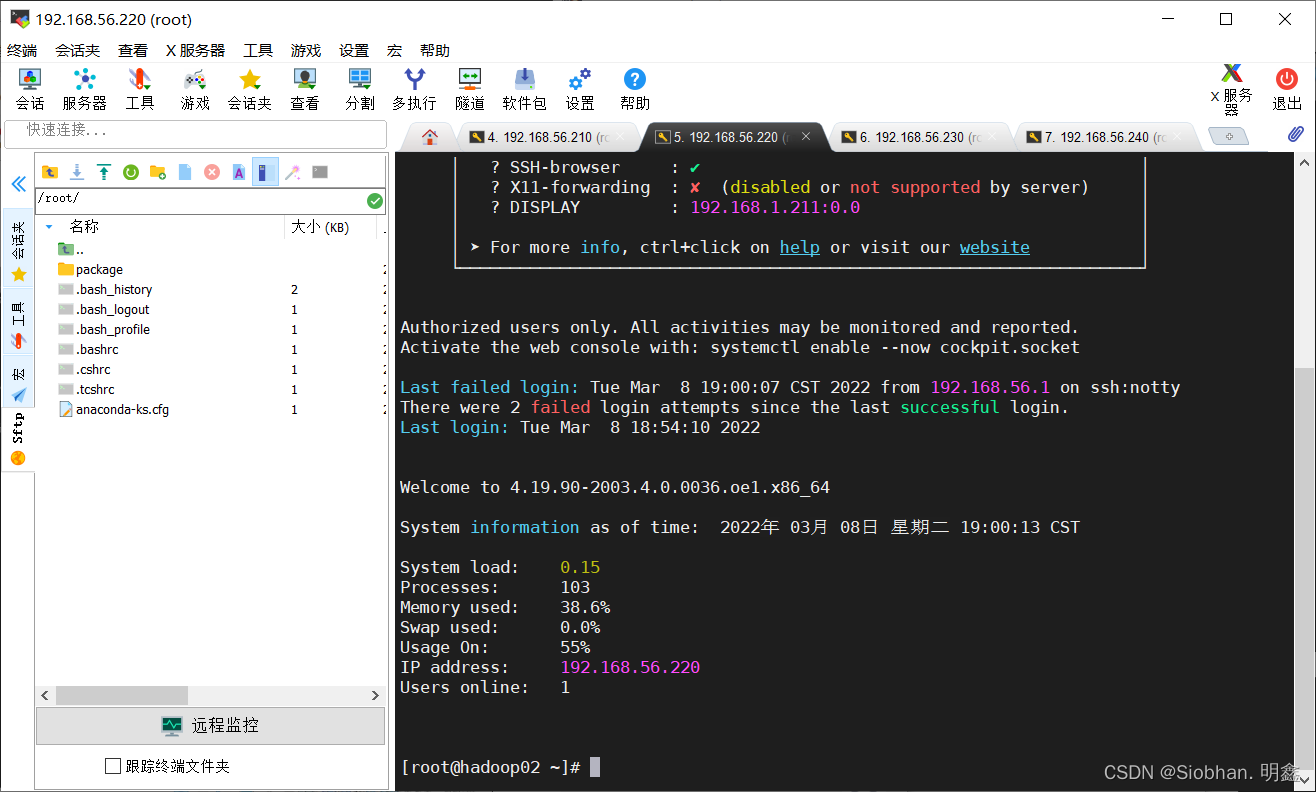The height and width of the screenshot is (792, 1316).
Task: Click the upload-to-server arrow icon
Action: click(x=103, y=172)
